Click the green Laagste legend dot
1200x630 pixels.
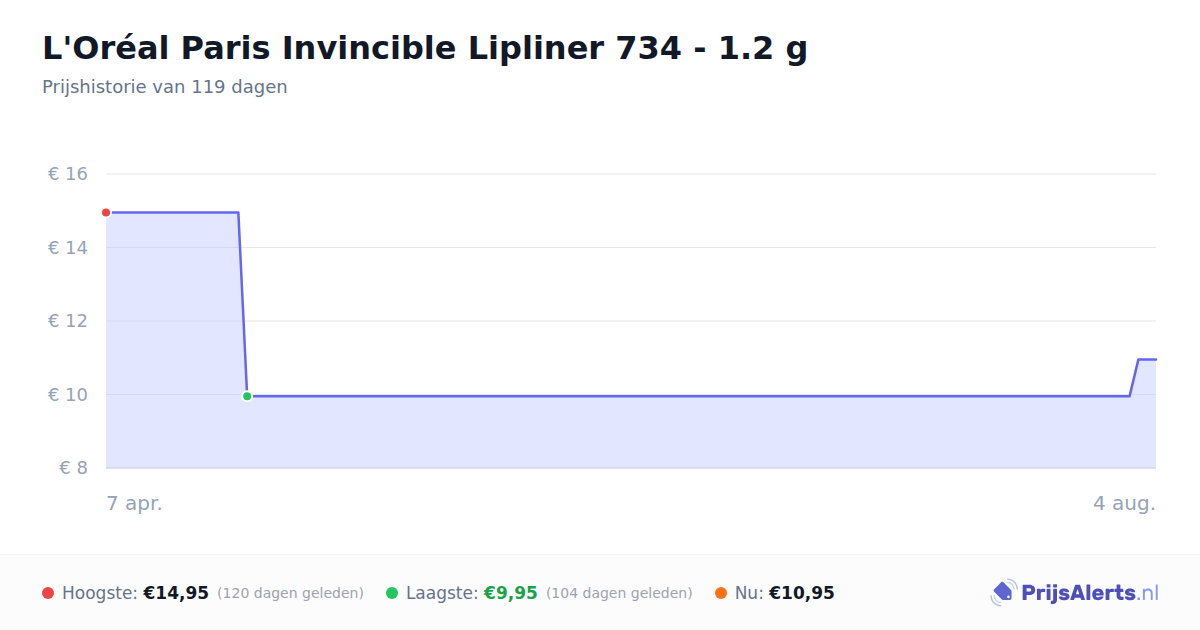(x=392, y=593)
